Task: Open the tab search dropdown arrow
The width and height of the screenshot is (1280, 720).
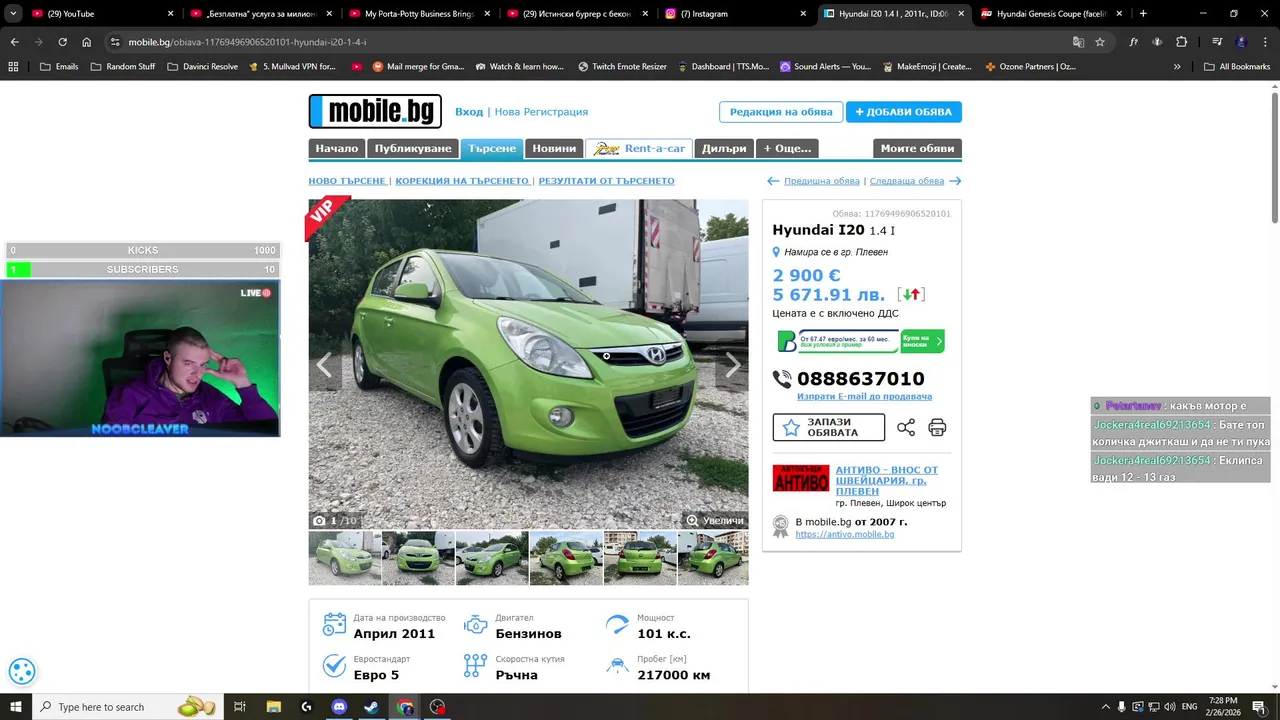Action: pyautogui.click(x=13, y=14)
